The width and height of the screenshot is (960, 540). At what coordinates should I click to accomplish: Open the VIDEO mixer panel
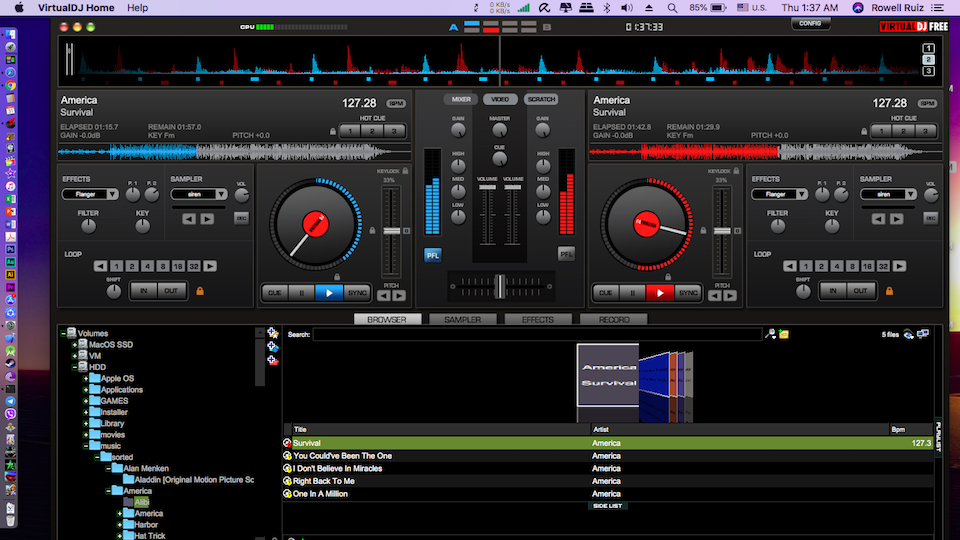(500, 99)
